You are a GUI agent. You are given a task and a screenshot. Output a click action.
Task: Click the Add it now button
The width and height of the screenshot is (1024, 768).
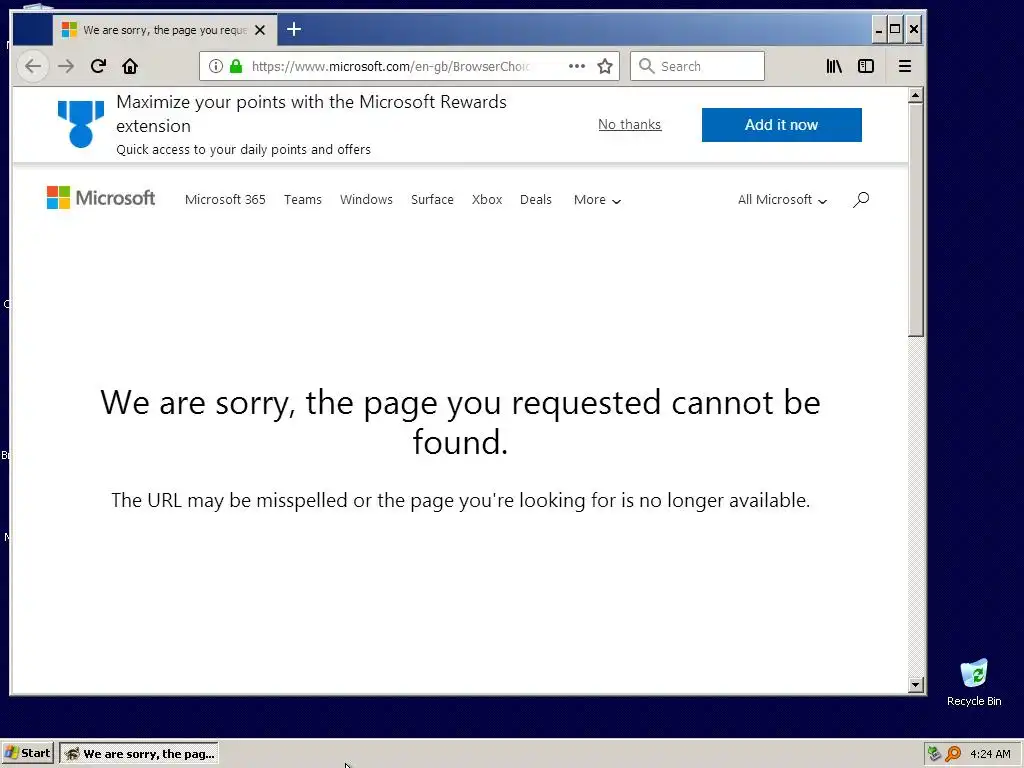pos(782,125)
